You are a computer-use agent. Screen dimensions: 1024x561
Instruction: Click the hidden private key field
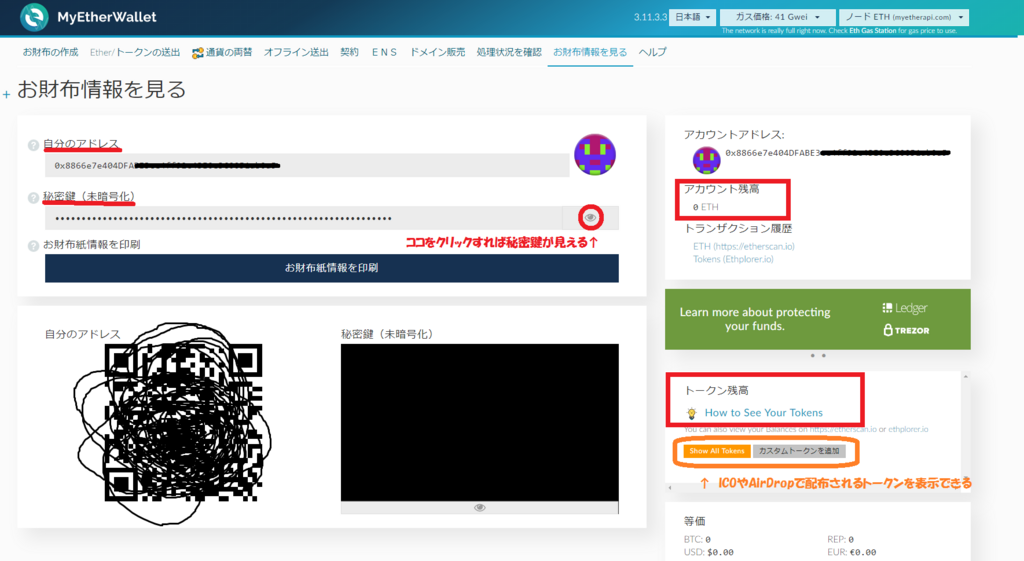click(304, 218)
